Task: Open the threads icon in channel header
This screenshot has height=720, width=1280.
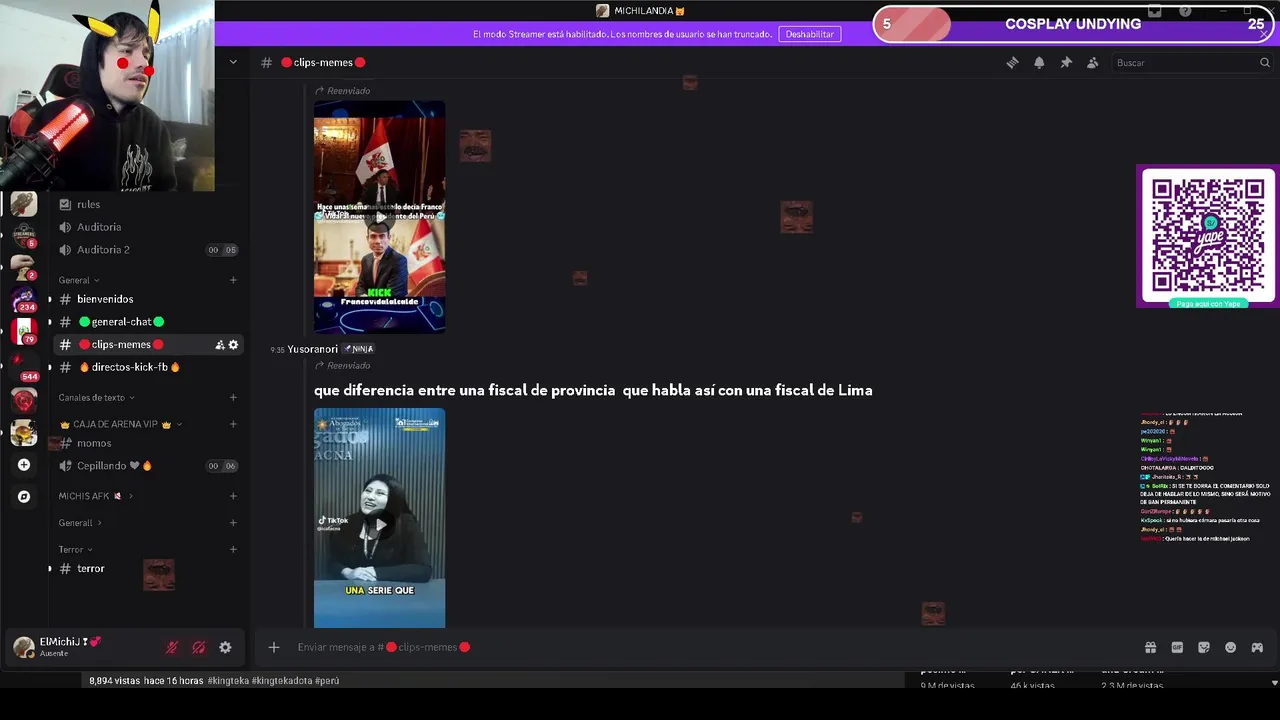Action: pos(1012,62)
